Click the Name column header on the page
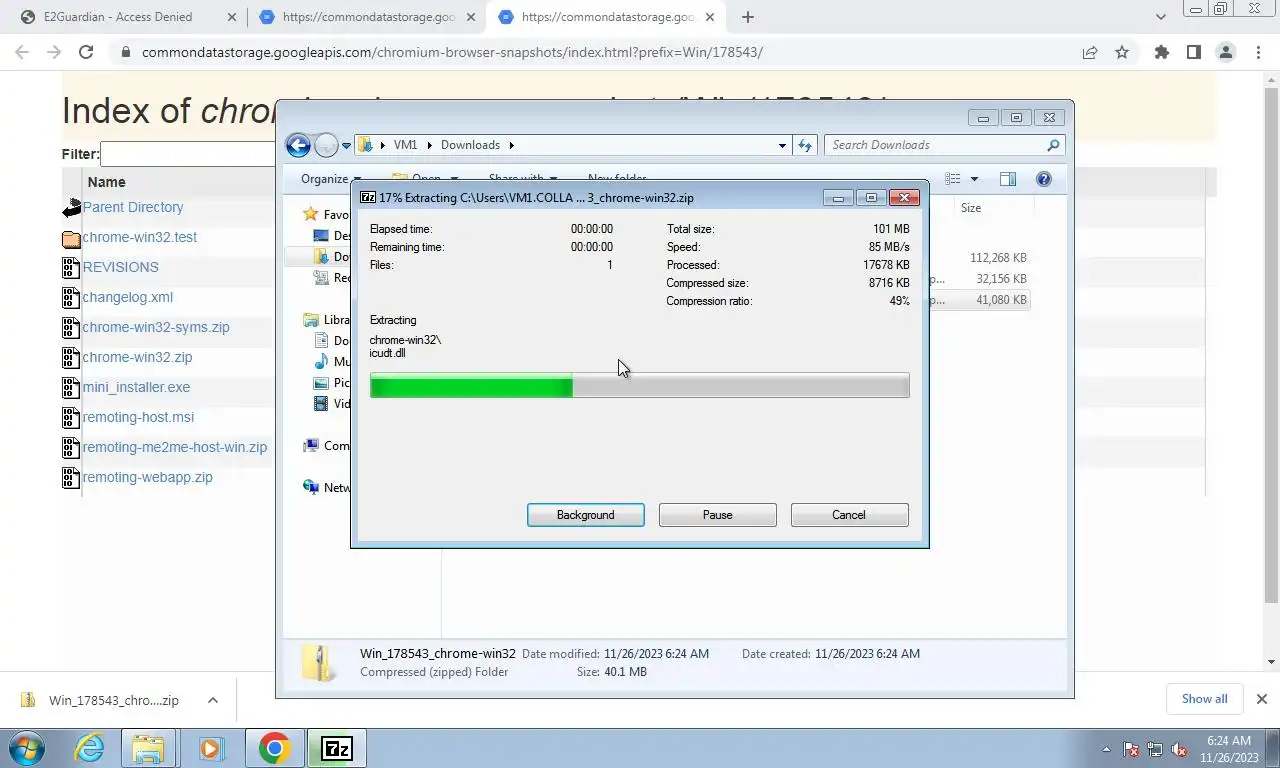 106,182
